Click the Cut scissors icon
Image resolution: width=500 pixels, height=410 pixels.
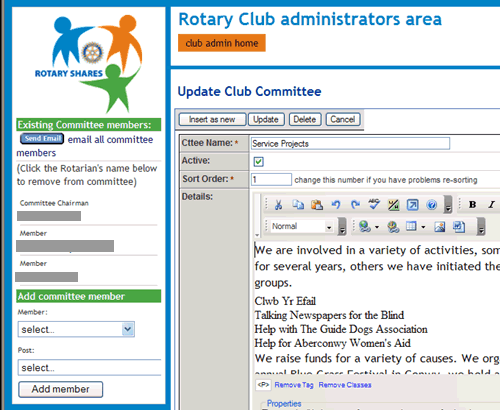pyautogui.click(x=278, y=205)
